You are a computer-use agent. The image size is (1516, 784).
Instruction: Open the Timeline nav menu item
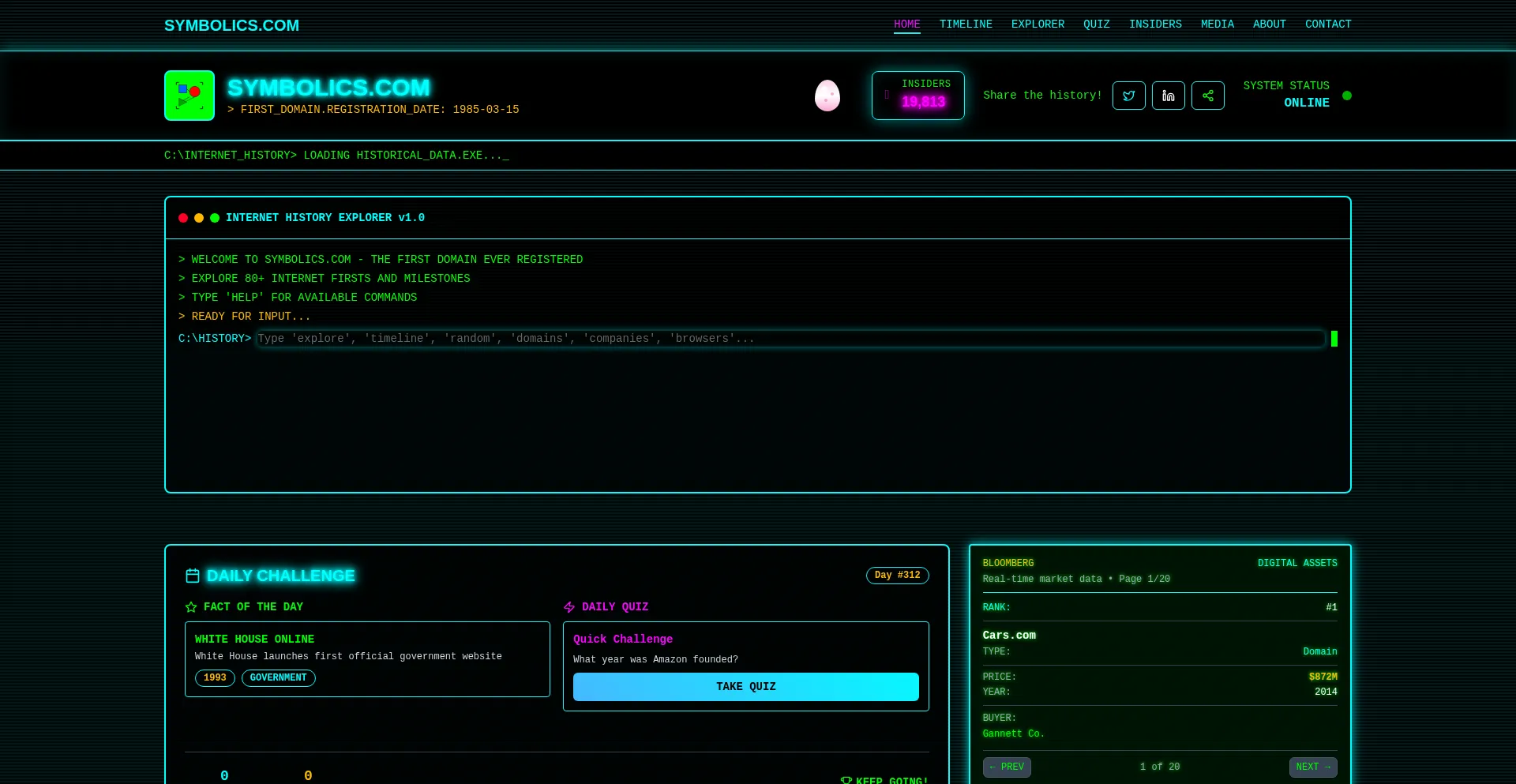pyautogui.click(x=965, y=24)
